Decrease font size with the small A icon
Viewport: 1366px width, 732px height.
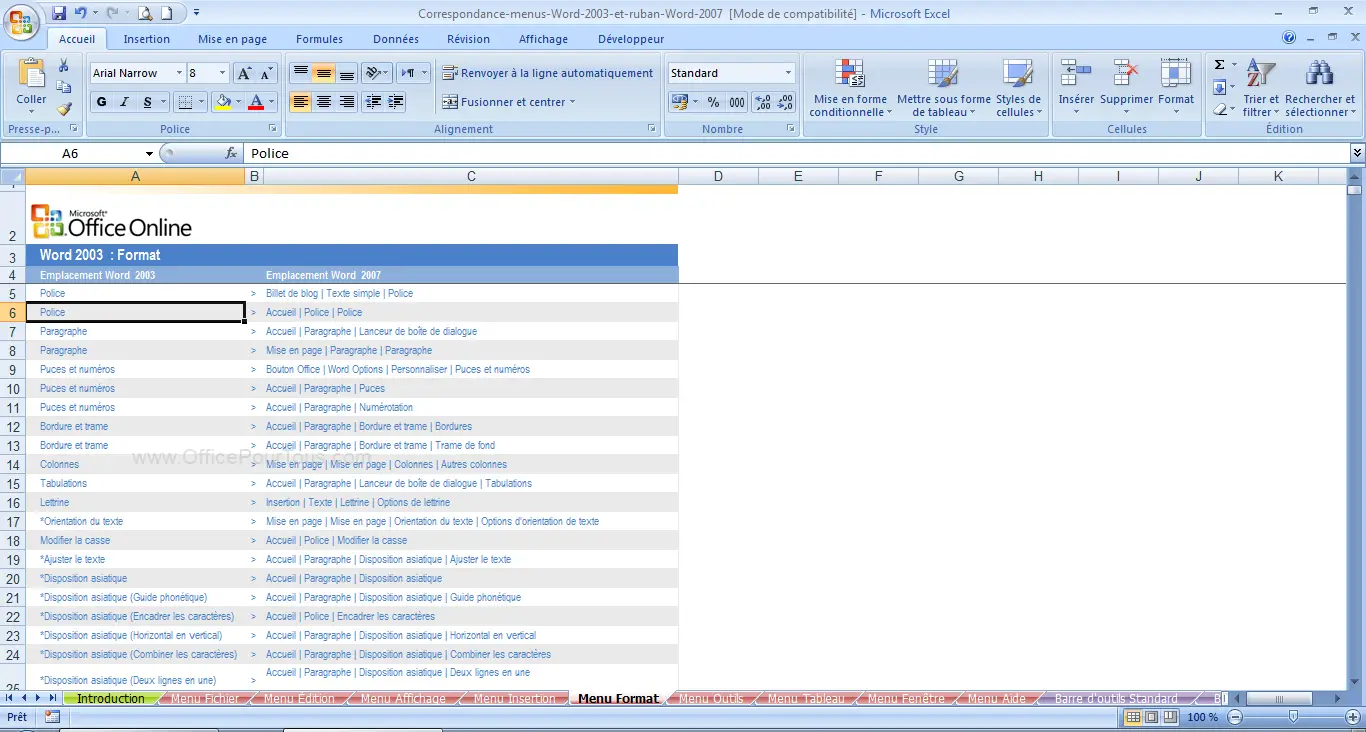click(266, 73)
